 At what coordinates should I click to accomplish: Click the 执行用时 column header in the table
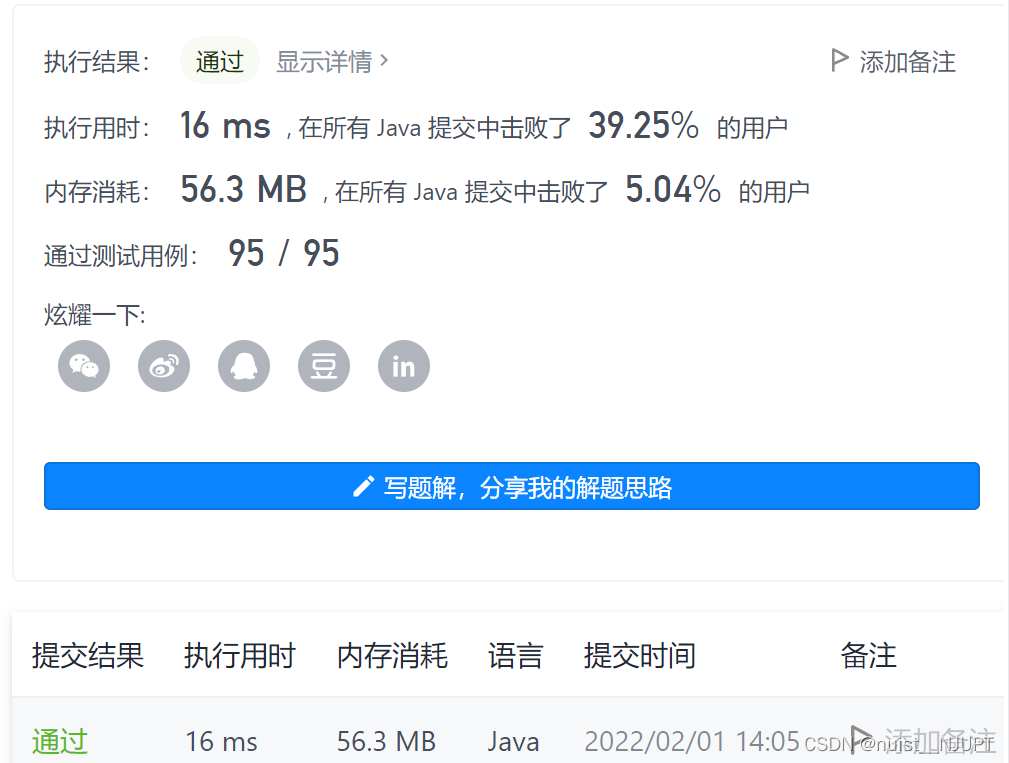(239, 656)
